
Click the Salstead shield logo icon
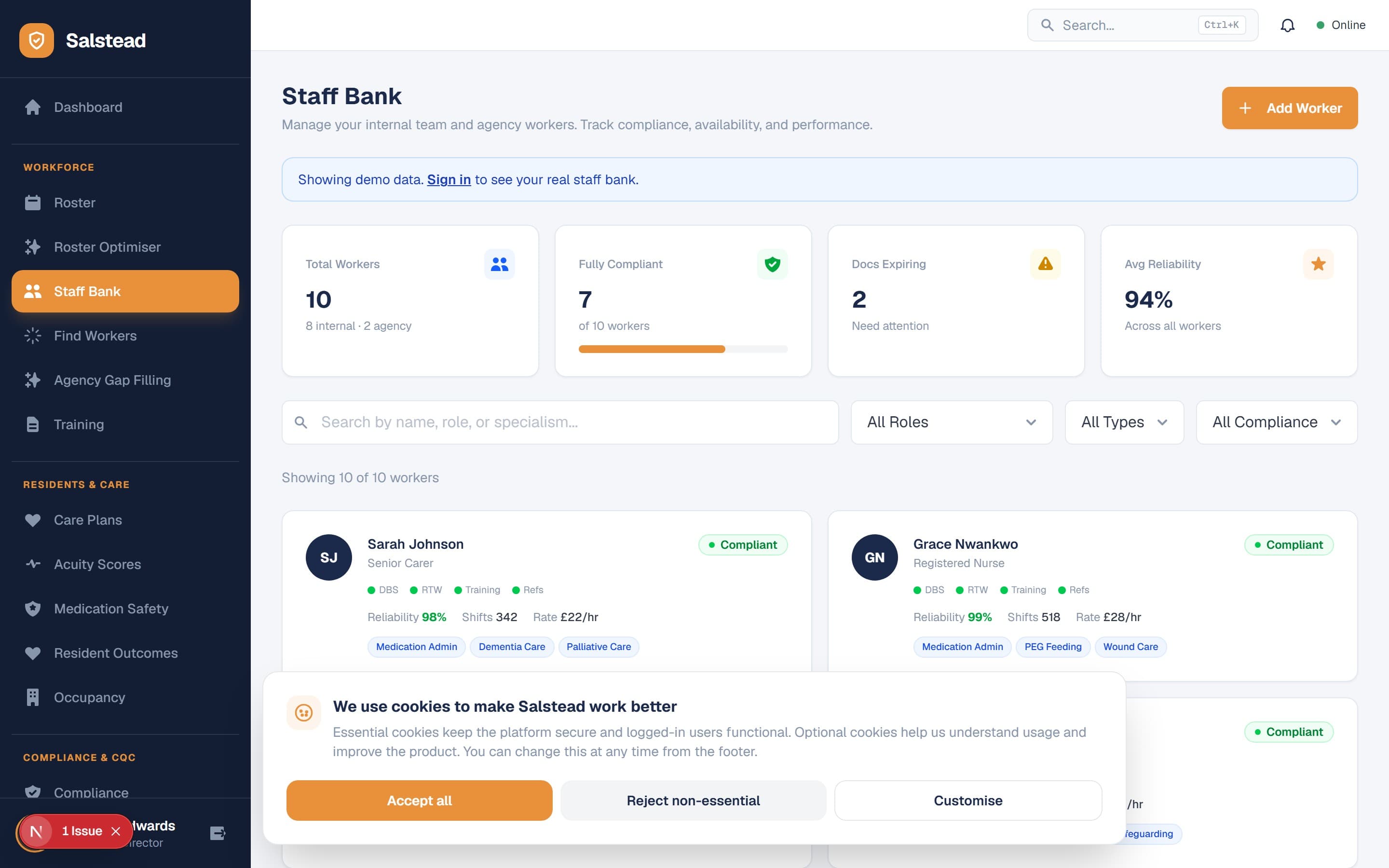click(36, 40)
